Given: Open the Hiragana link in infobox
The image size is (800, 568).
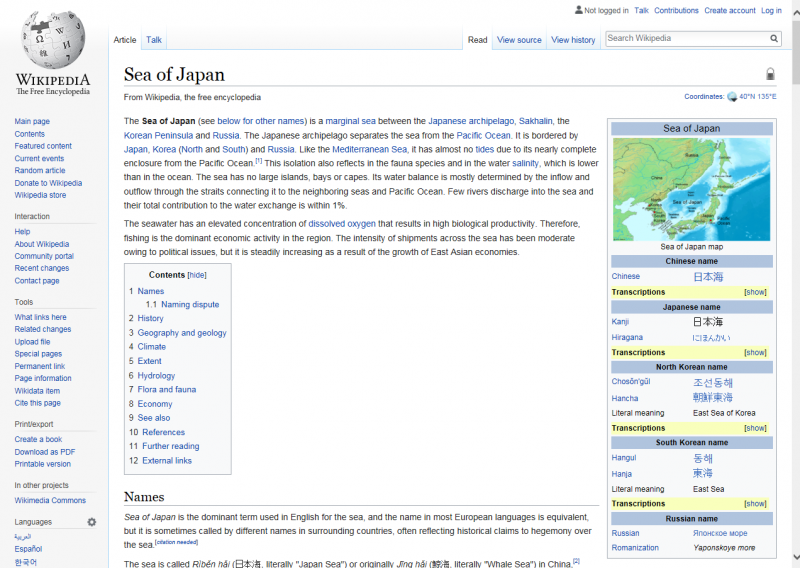Looking at the screenshot, I should tap(627, 337).
